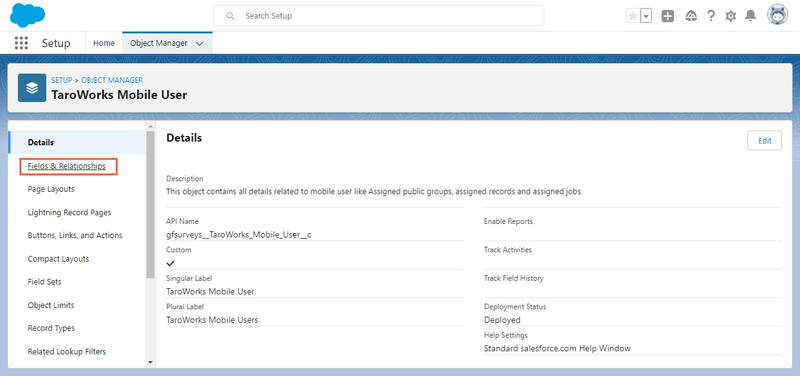800x376 pixels.
Task: Click the OBJECT MANAGER breadcrumb link
Action: [x=112, y=80]
